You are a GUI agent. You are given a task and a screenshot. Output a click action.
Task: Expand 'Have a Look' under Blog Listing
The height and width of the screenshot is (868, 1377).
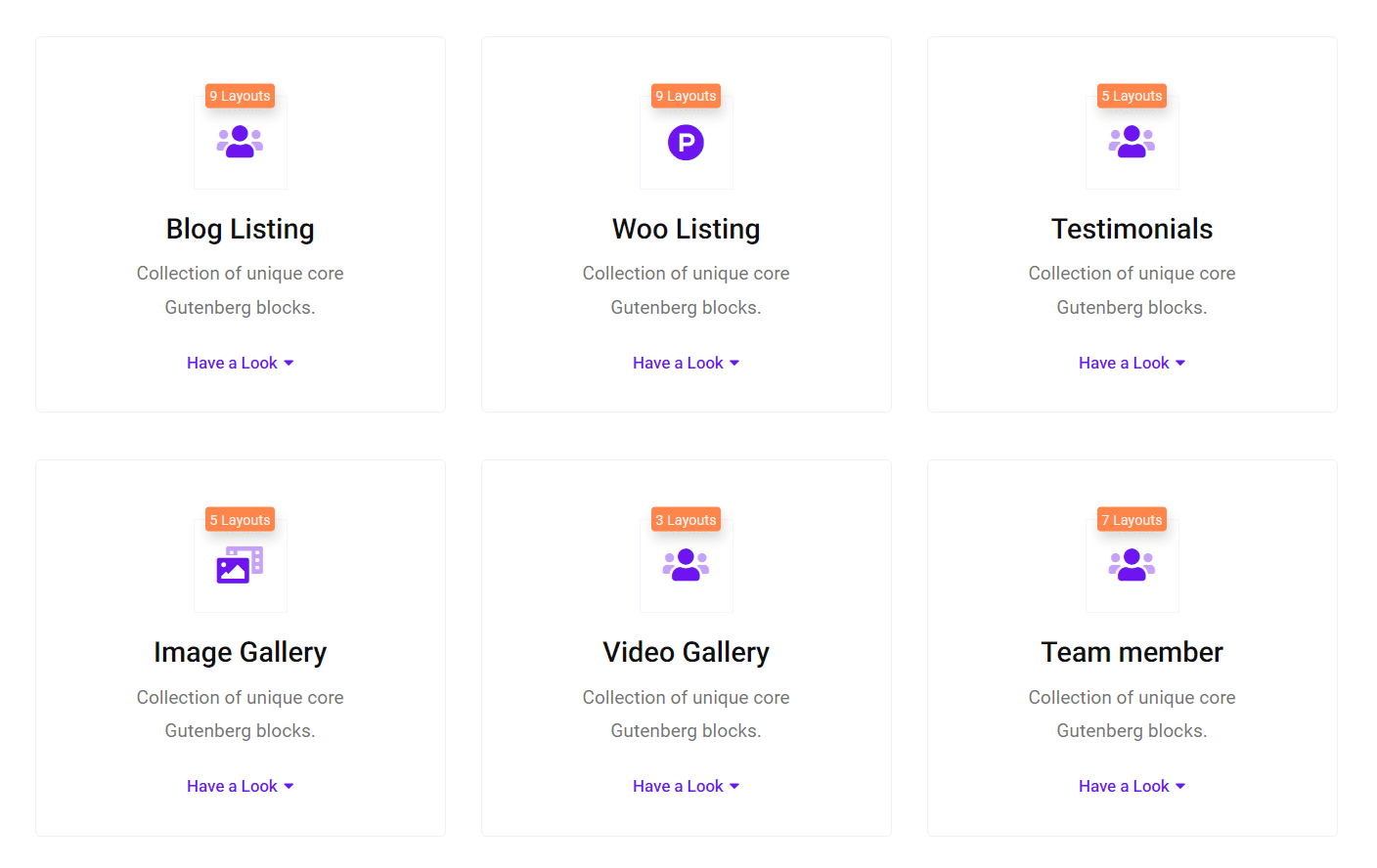point(240,363)
